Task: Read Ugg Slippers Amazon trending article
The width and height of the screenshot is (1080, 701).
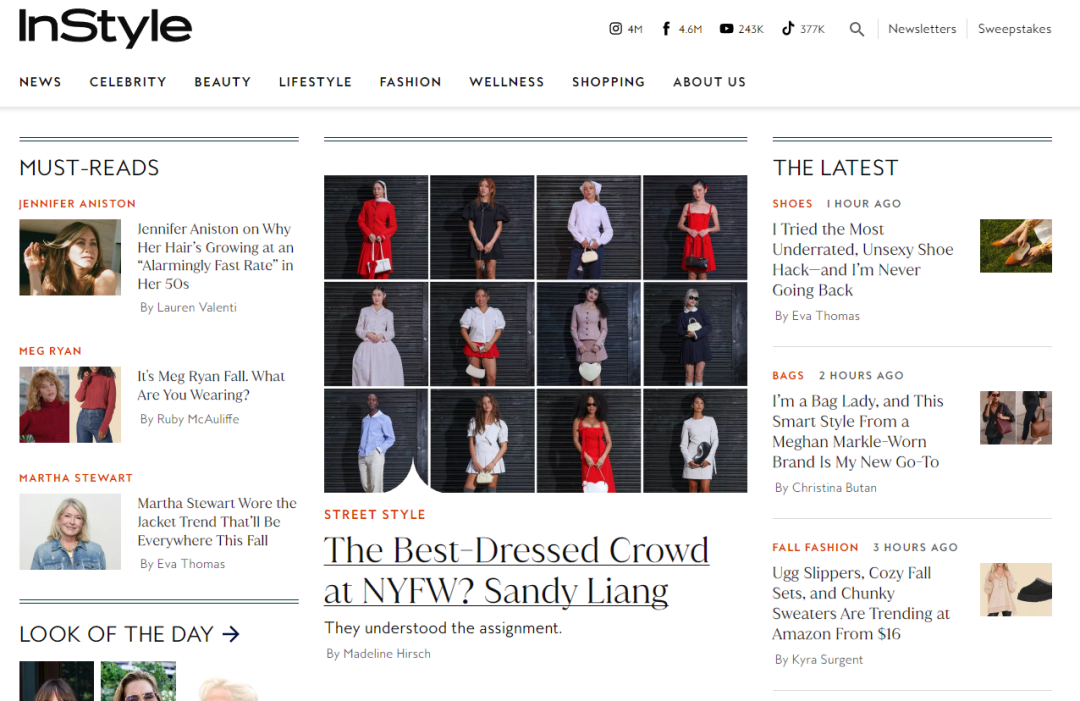Action: click(x=861, y=603)
